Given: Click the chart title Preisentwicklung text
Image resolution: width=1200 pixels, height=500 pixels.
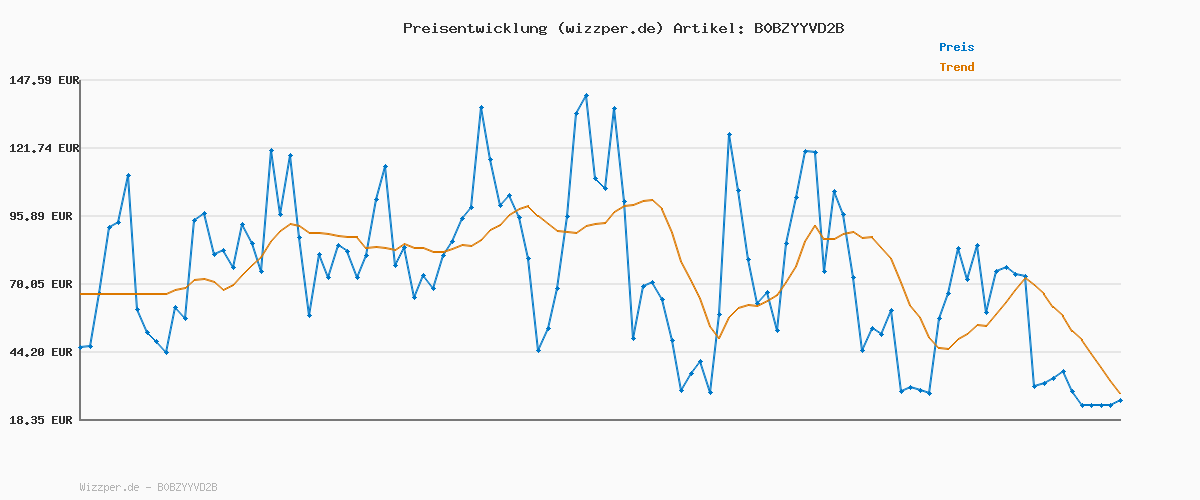Looking at the screenshot, I should point(475,28).
